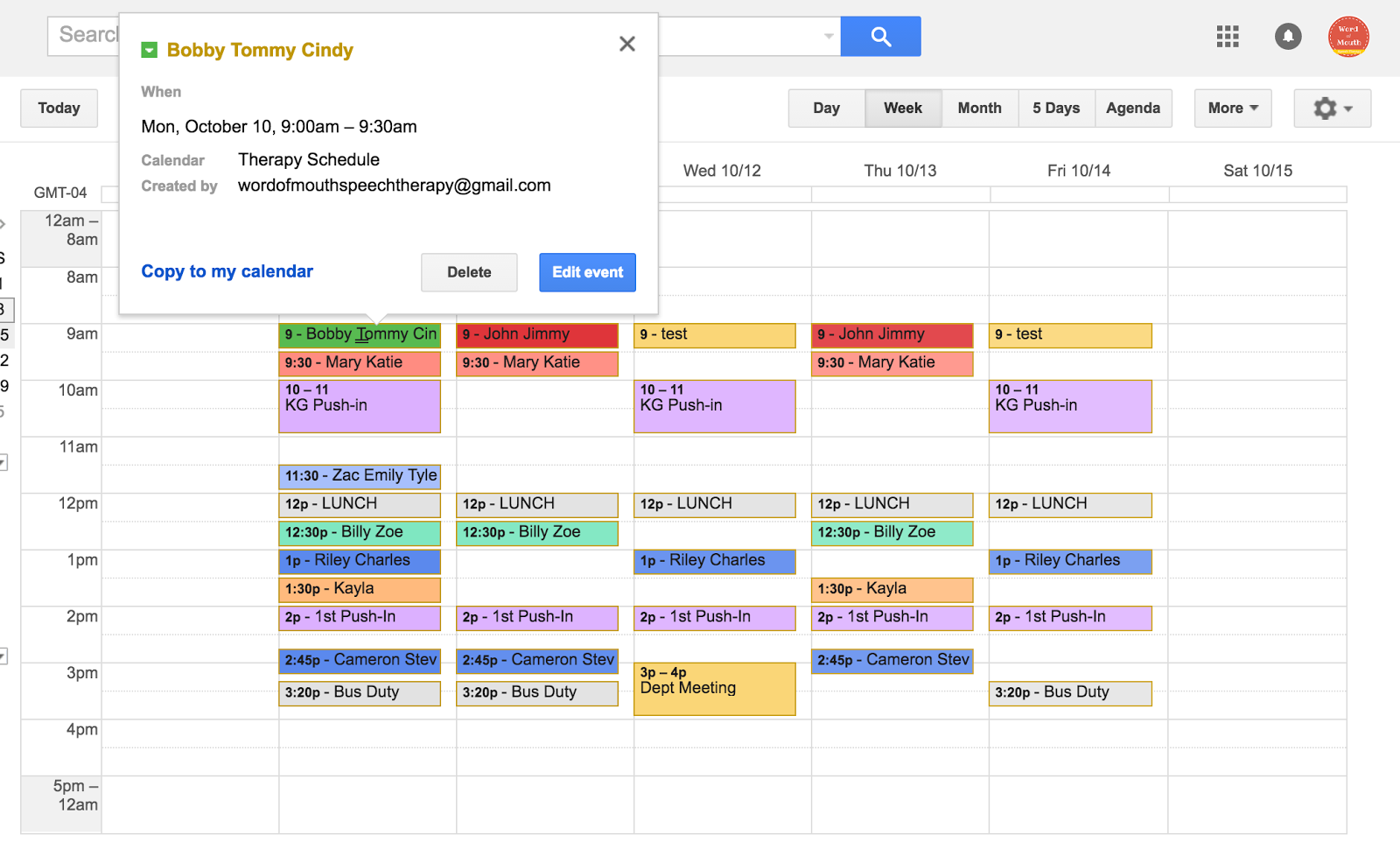This screenshot has width=1400, height=856.
Task: Click the green calendar icon beside the event title
Action: point(149,50)
